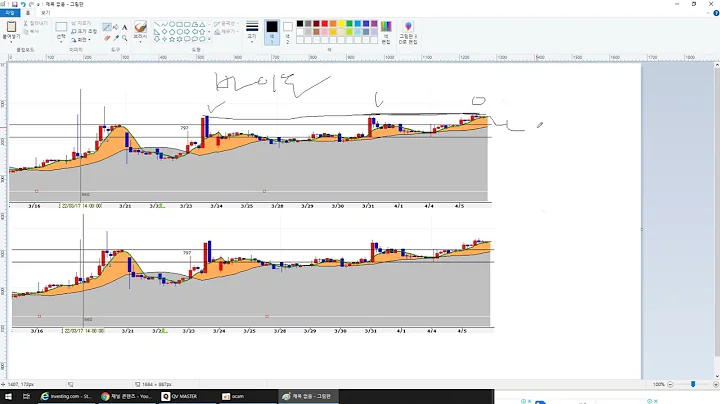Click the vertical scrollbar down arrow
The image size is (720, 404).
pos(716,376)
